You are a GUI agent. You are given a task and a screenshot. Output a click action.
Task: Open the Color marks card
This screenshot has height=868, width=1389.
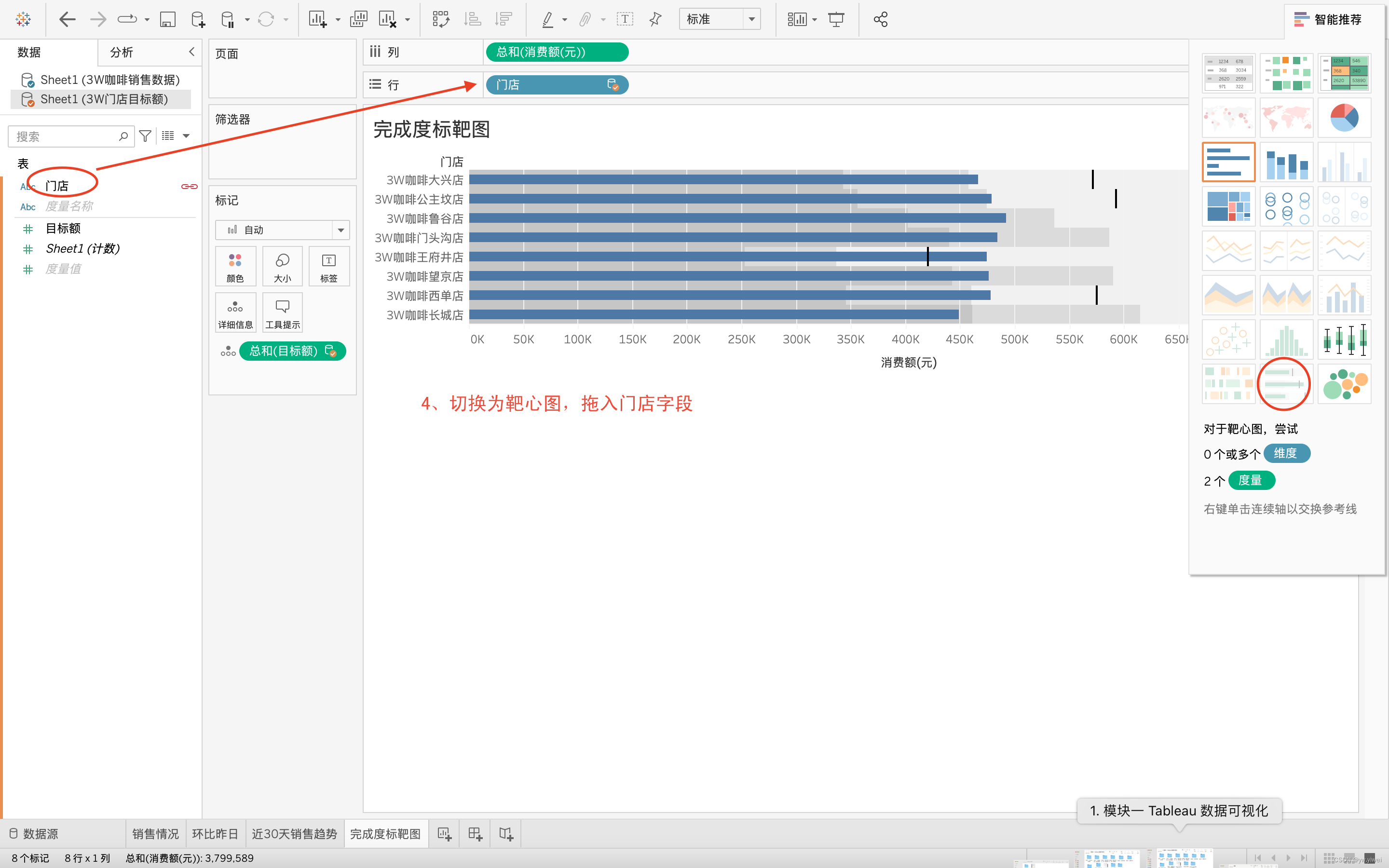pos(235,266)
